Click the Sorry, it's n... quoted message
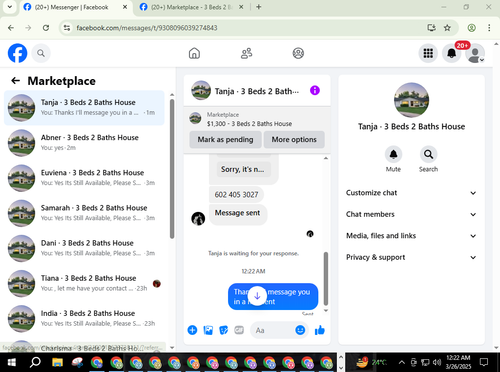Viewport: 500px width, 372px height. point(243,169)
